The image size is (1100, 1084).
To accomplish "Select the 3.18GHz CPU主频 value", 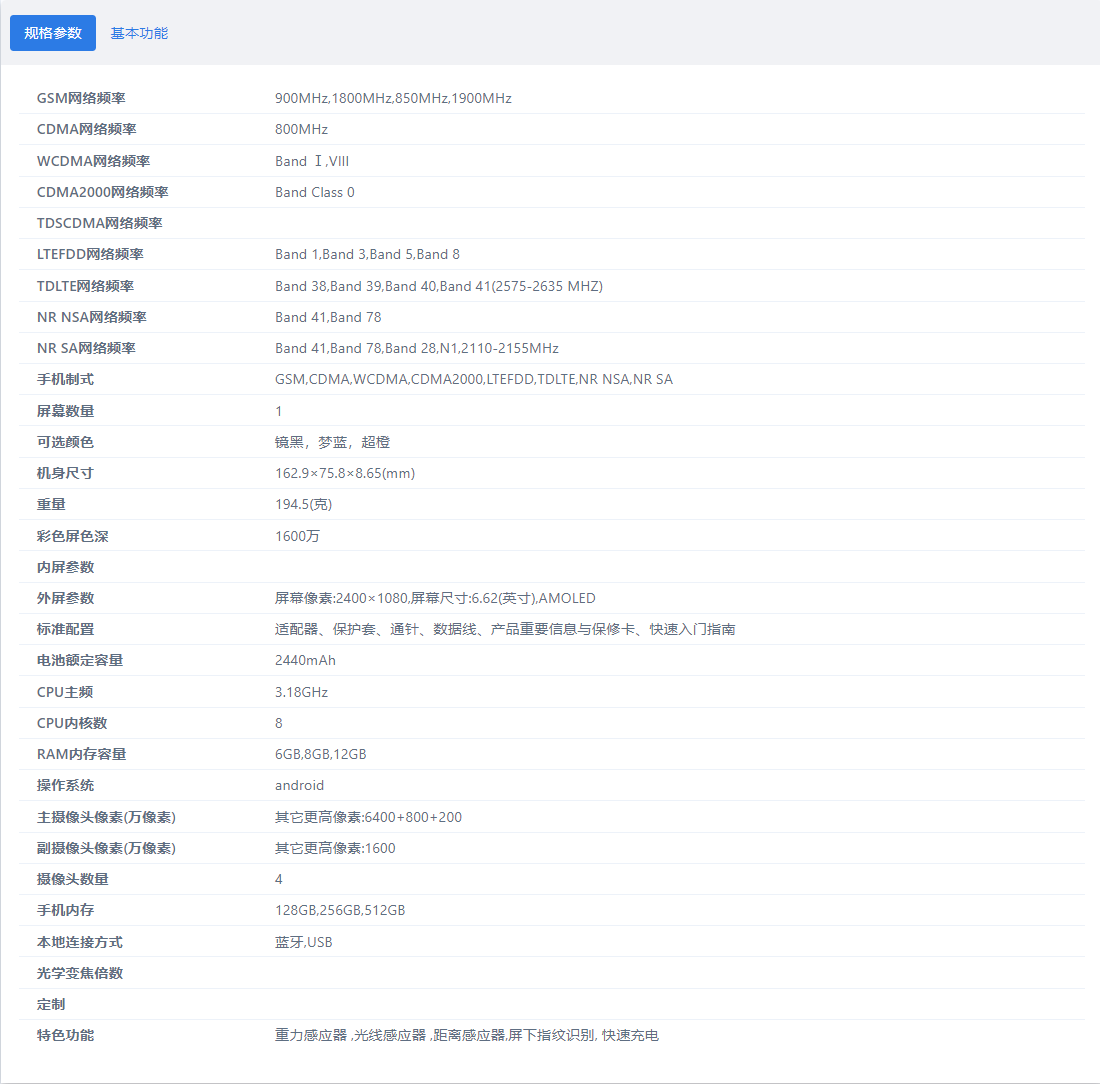I will pyautogui.click(x=301, y=692).
